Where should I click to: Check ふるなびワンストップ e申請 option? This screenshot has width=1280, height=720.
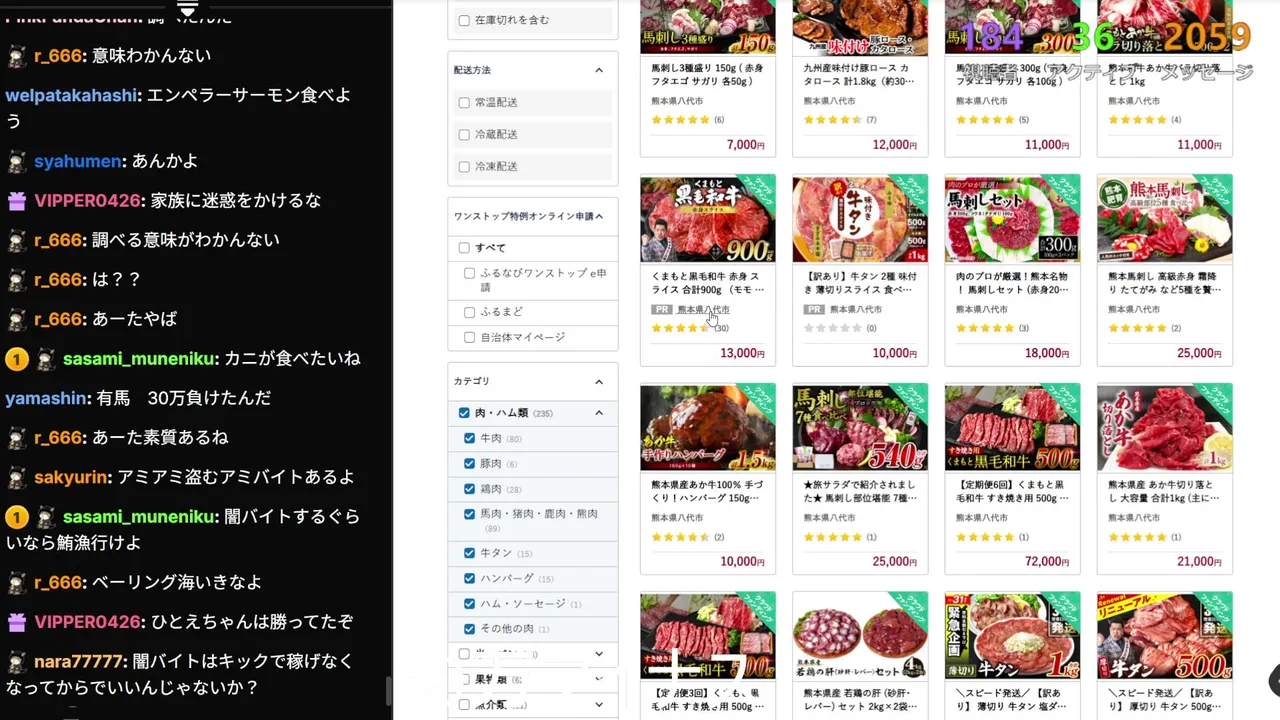coord(470,274)
